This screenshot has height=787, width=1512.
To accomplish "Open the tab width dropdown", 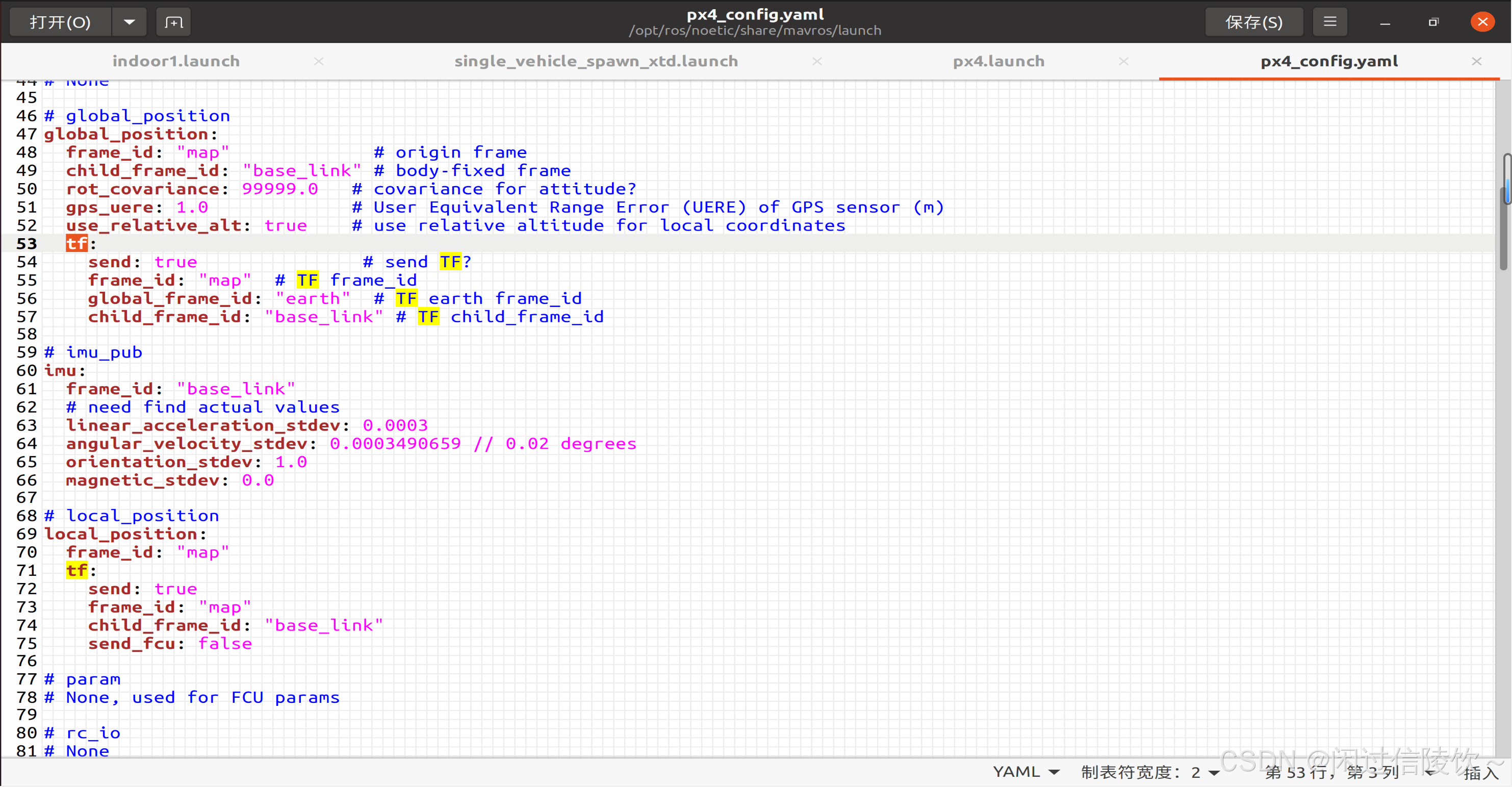I will tap(1150, 772).
